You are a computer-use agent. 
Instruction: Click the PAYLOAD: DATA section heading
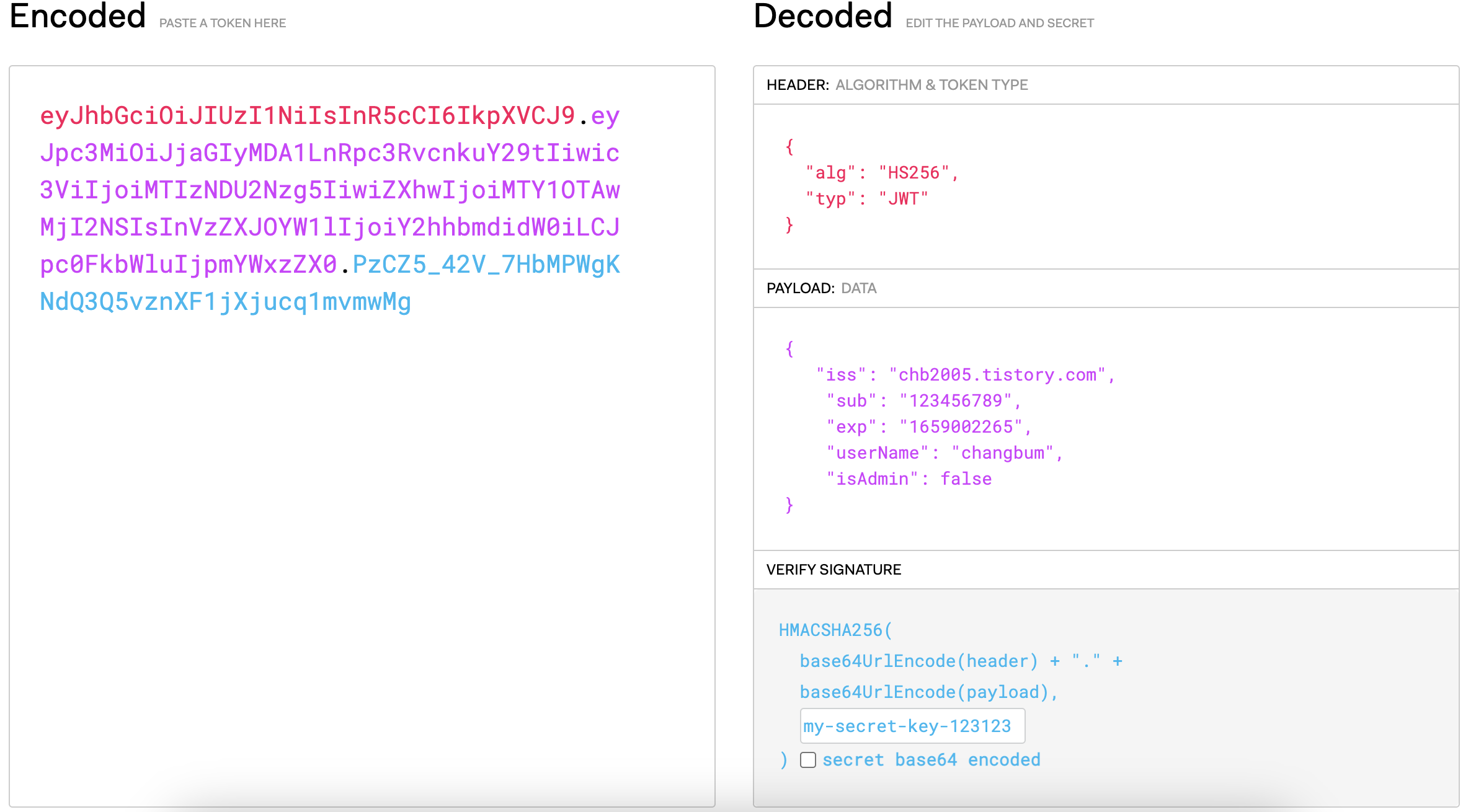tap(821, 288)
